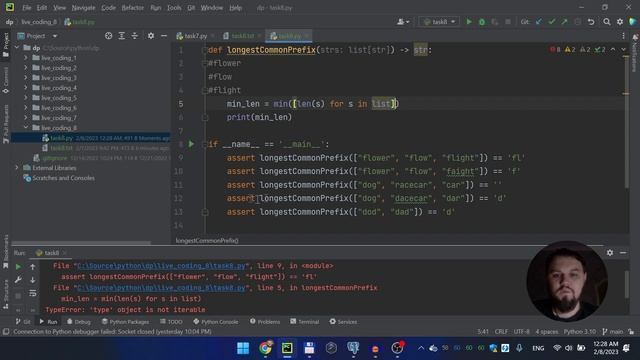Select opened file target icon in Project panel
The image size is (640, 360).
tap(108, 36)
